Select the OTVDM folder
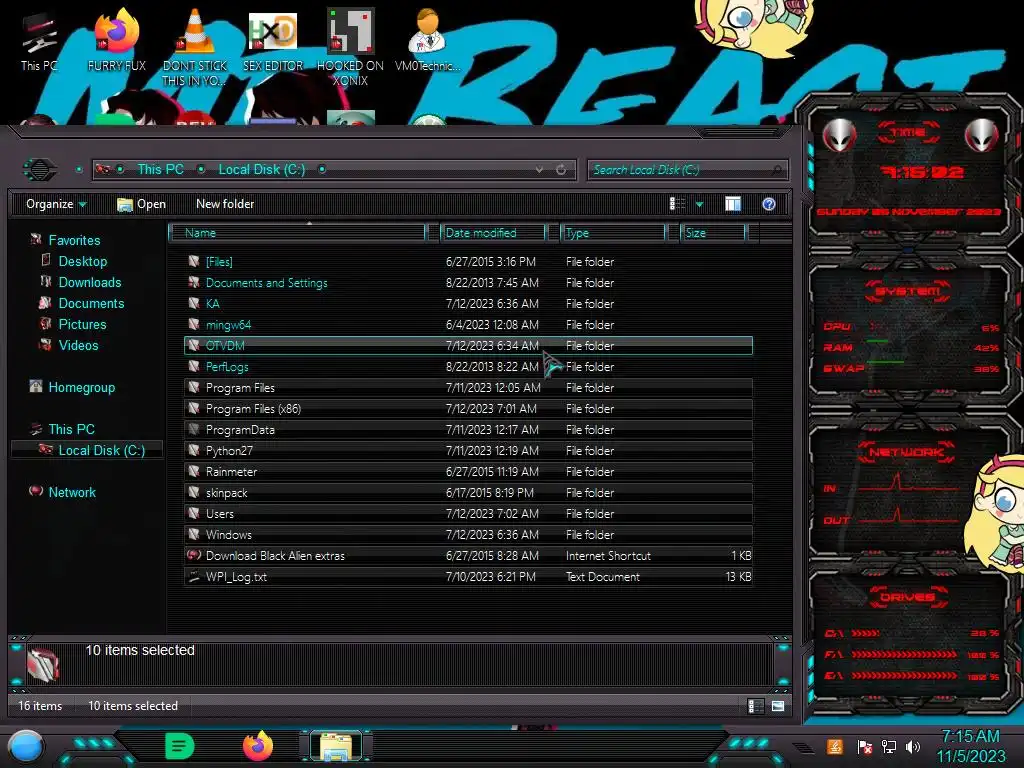 468,345
